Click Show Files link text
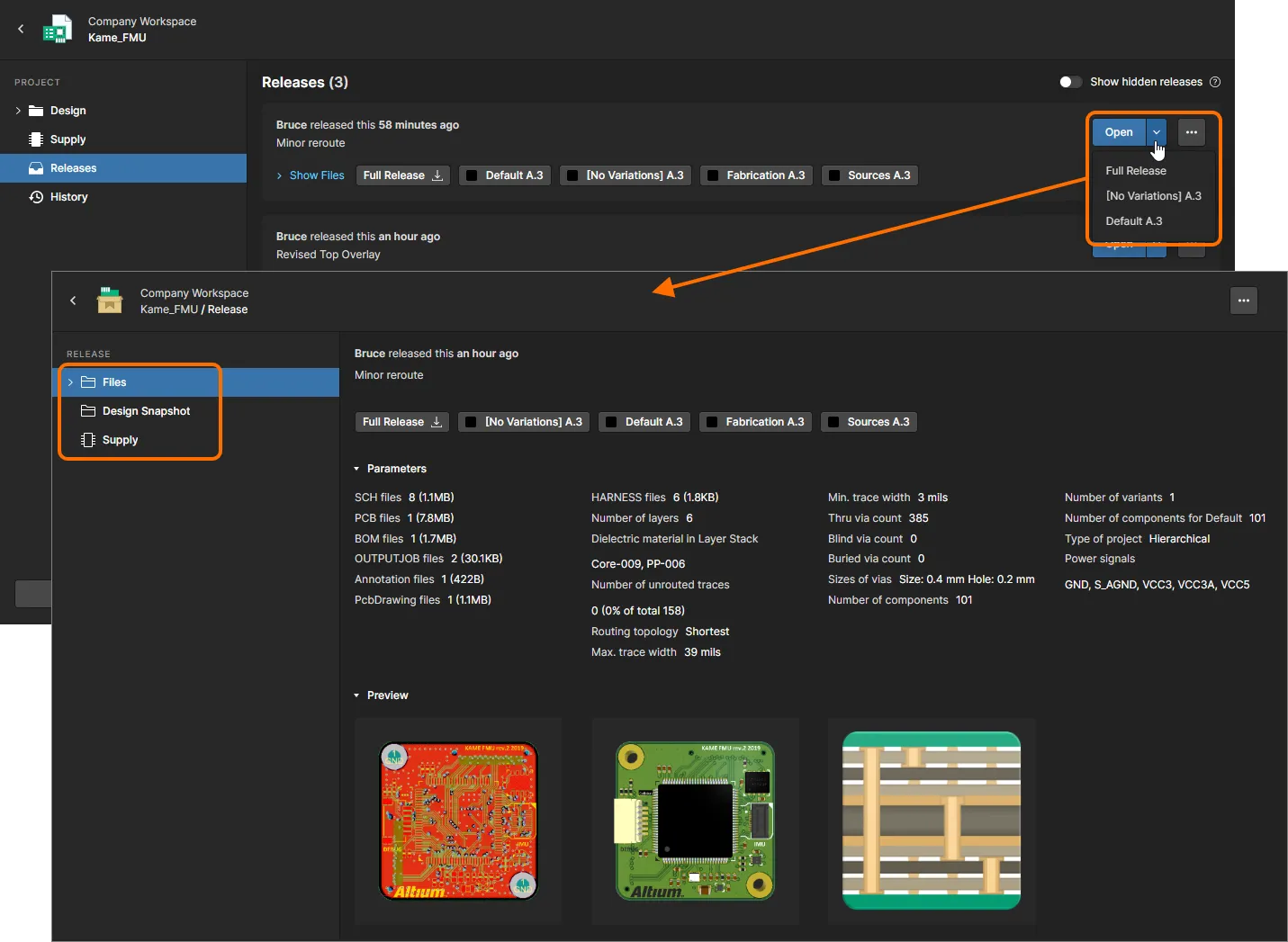 pos(317,175)
